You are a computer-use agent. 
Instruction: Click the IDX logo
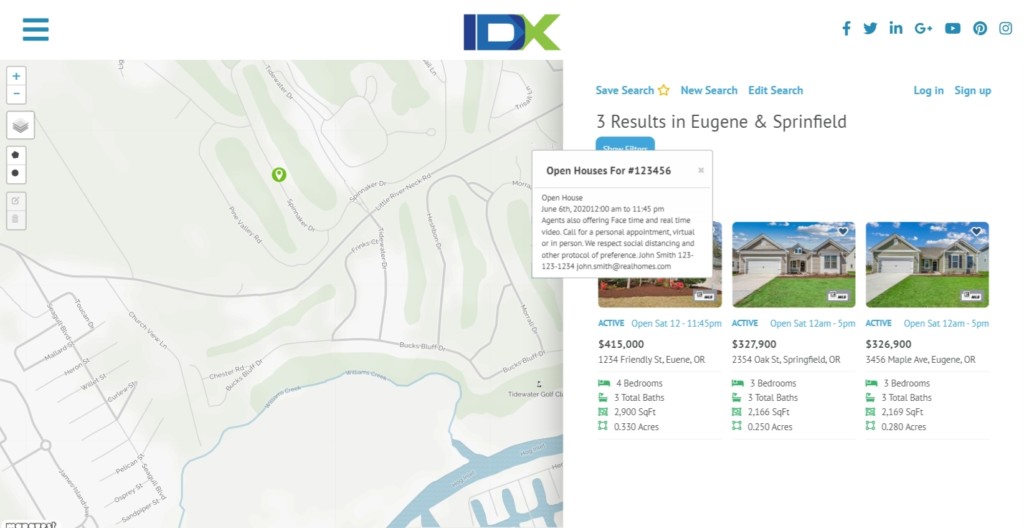511,32
